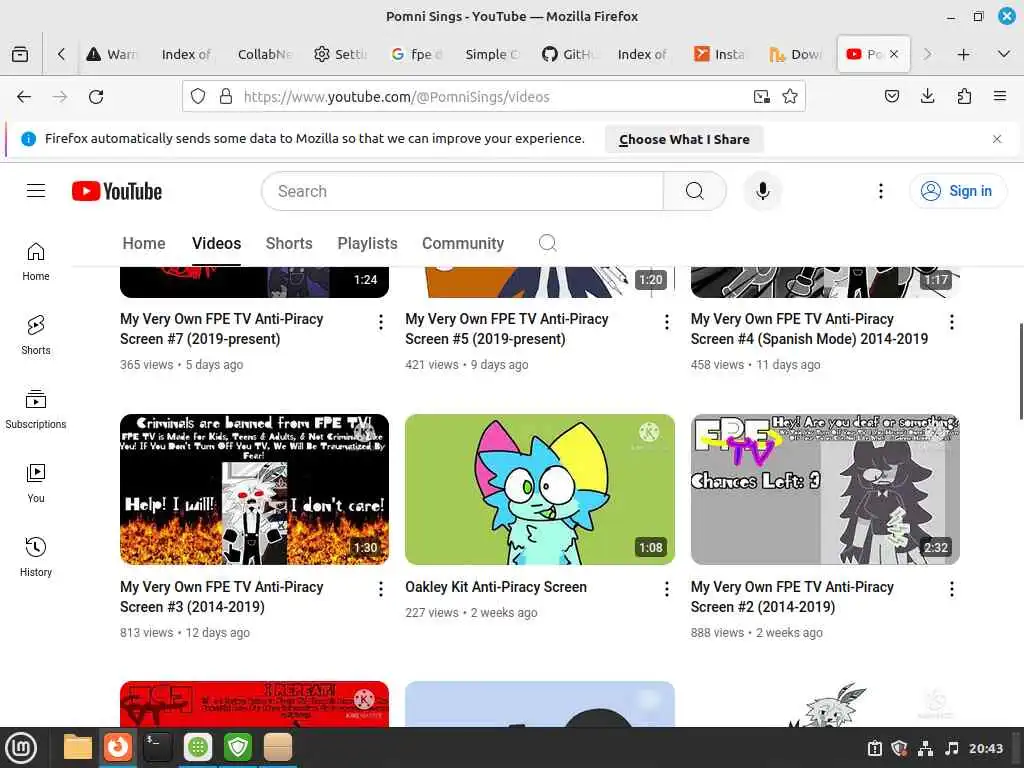Open You in the left sidebar
The height and width of the screenshot is (768, 1024).
(x=36, y=483)
